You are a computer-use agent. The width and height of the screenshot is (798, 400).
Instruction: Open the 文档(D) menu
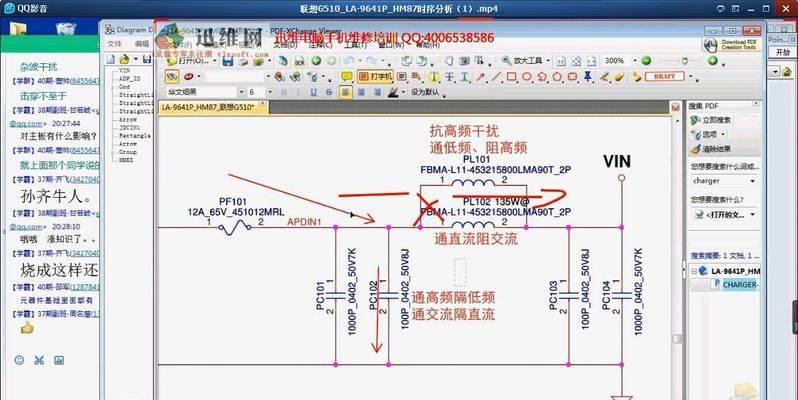[x=286, y=45]
